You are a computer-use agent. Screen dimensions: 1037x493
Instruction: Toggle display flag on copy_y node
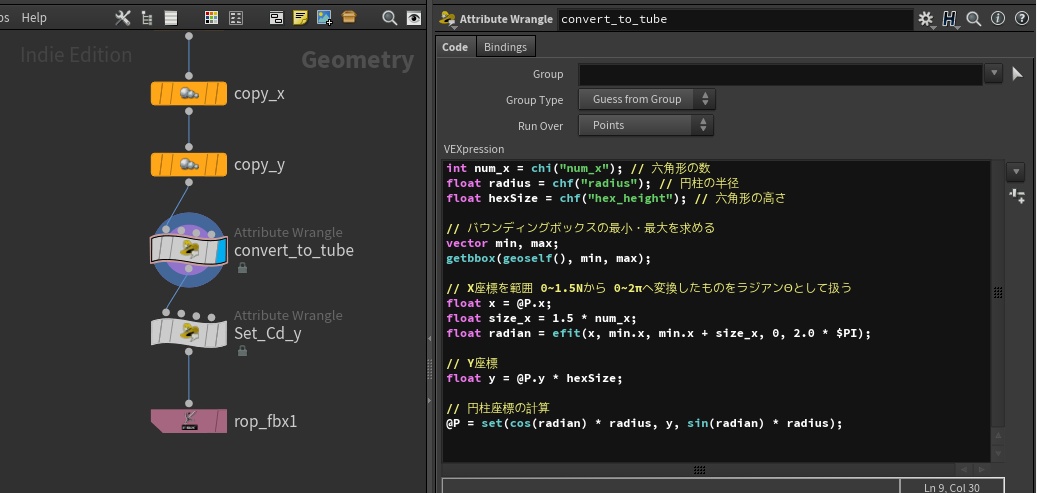pyautogui.click(x=220, y=165)
